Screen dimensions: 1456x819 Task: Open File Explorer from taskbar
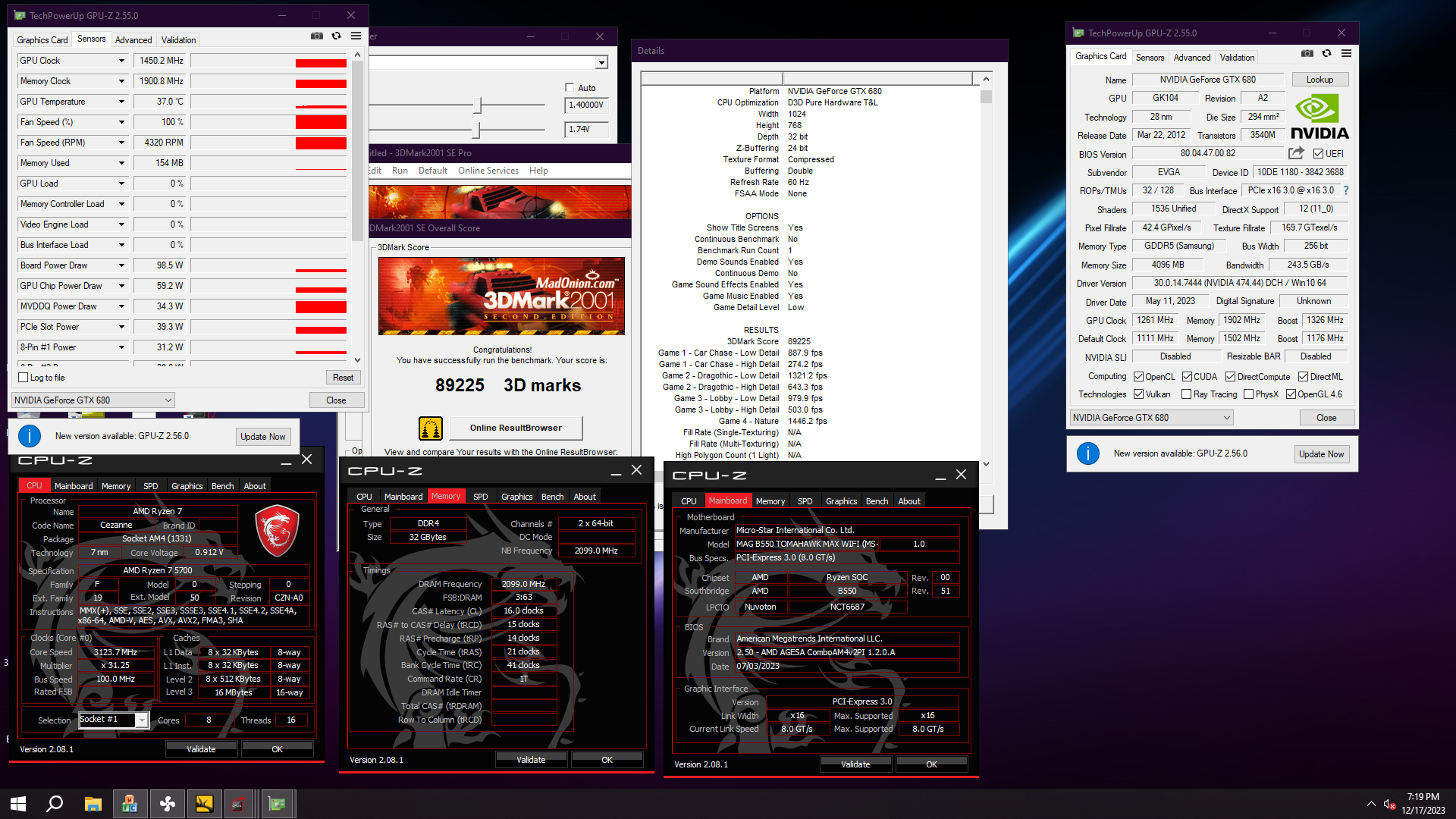coord(93,804)
